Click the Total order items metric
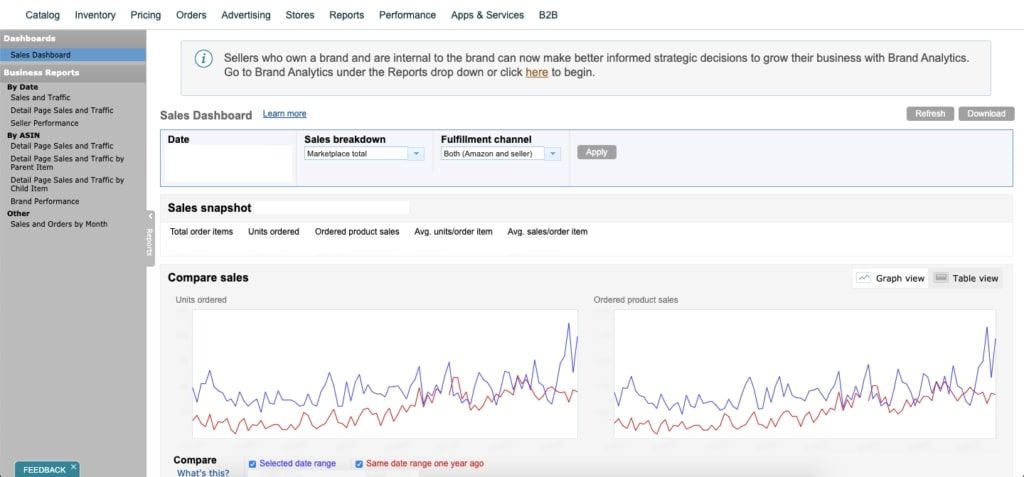The image size is (1024, 477). 201,231
